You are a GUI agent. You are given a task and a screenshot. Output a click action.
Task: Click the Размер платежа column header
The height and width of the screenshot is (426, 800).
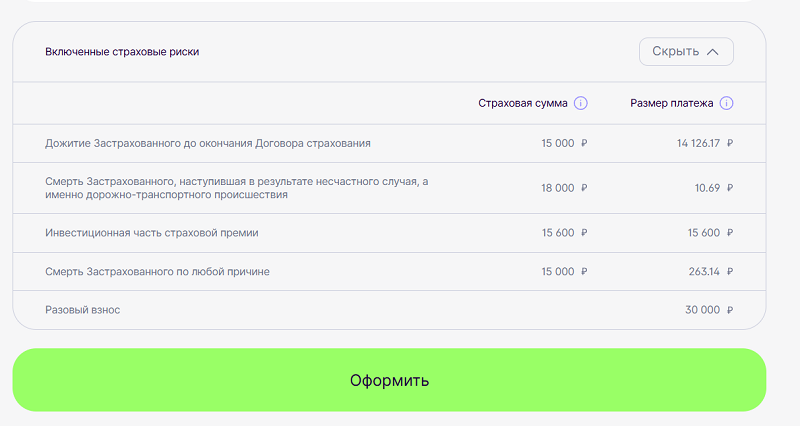(x=671, y=103)
